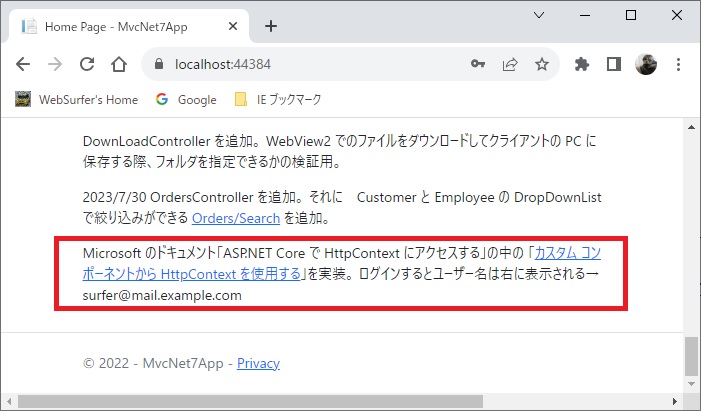This screenshot has height=411, width=701.
Task: Expand the tab search chevron
Action: point(539,15)
